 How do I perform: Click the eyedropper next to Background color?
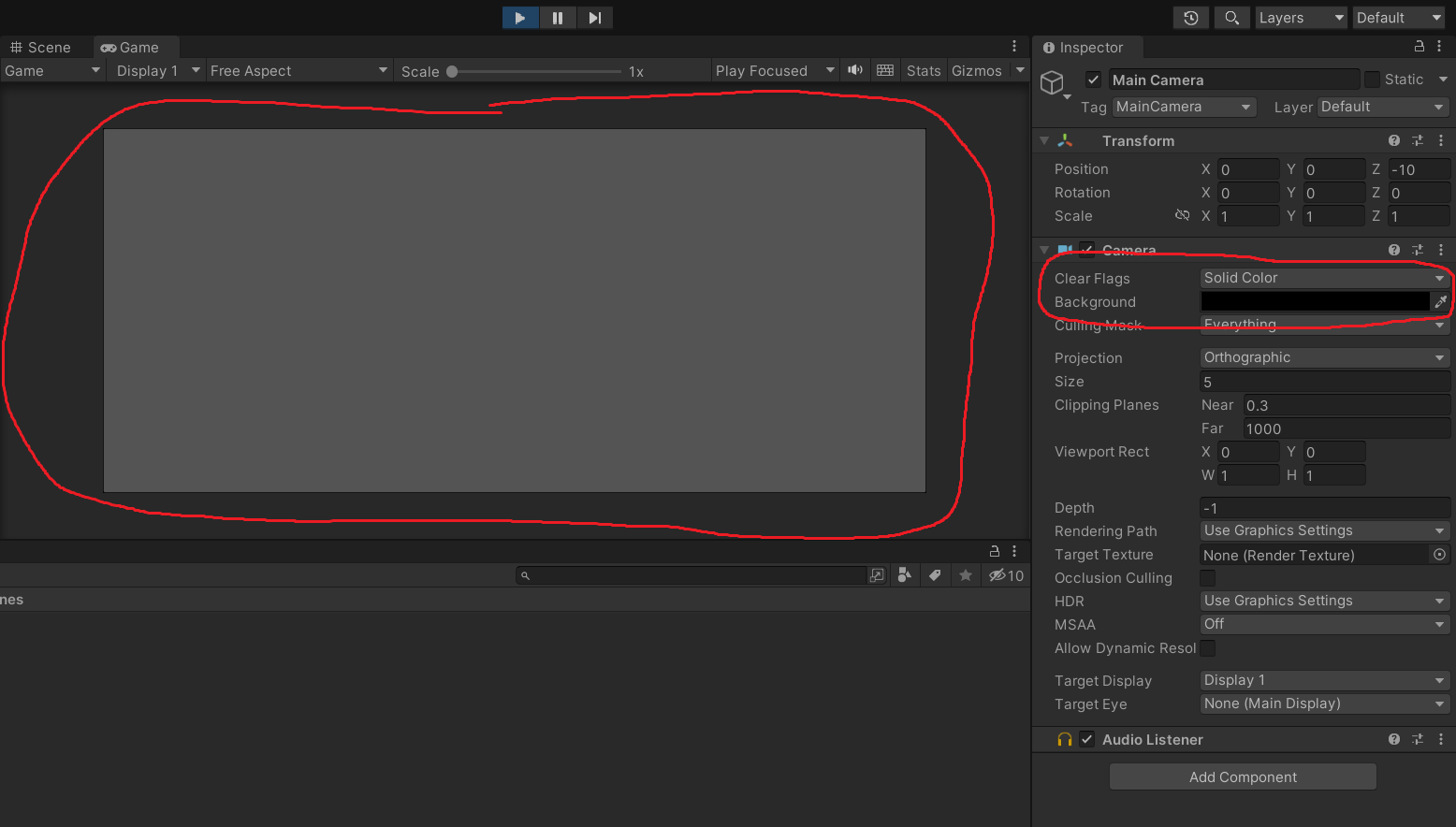[1441, 301]
